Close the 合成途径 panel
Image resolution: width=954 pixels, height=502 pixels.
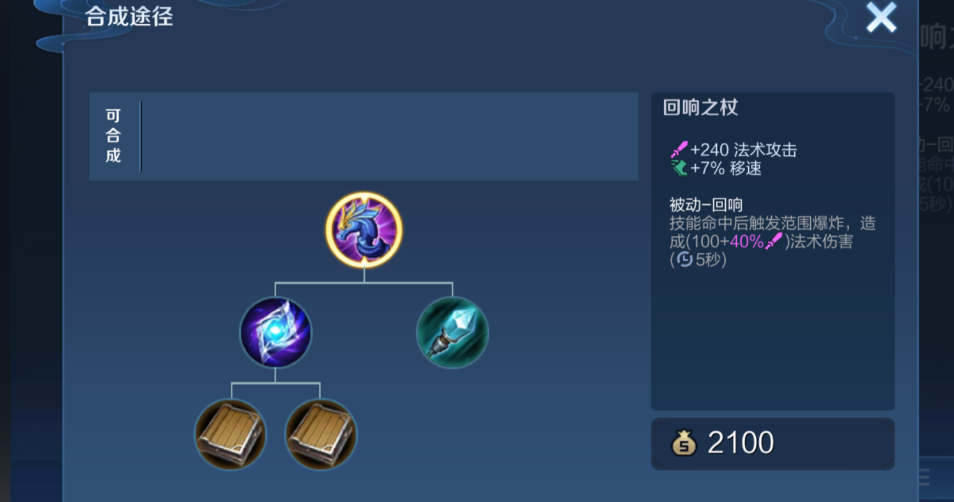(x=881, y=17)
